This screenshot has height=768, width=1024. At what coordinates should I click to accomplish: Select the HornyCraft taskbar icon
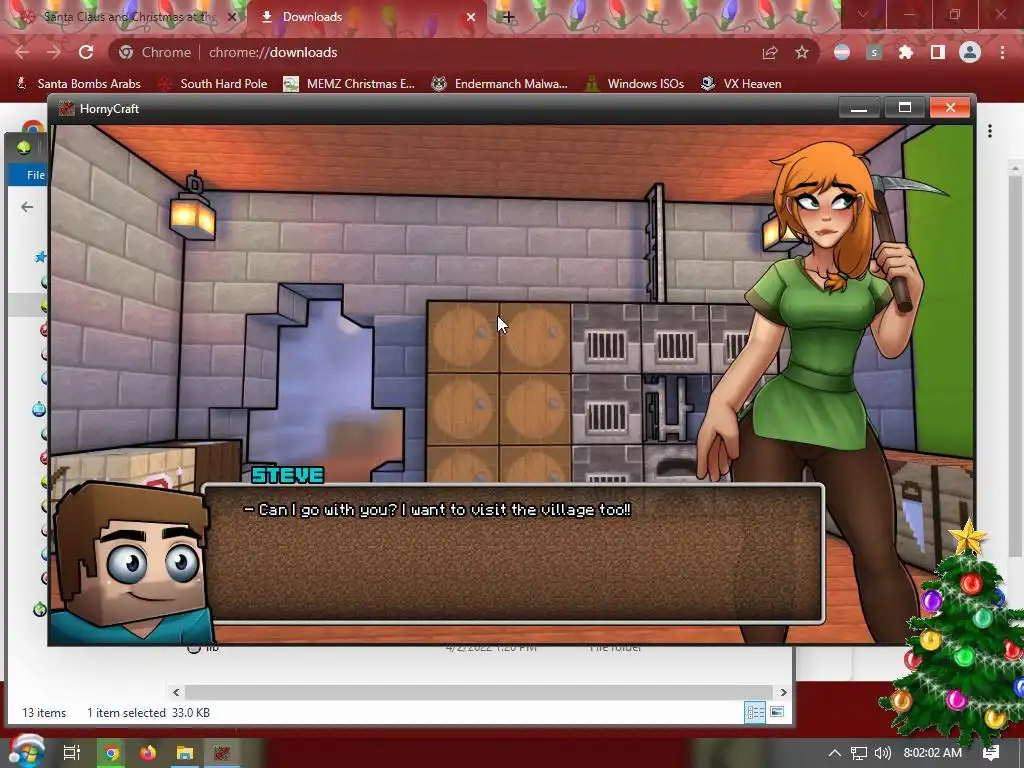click(x=223, y=753)
